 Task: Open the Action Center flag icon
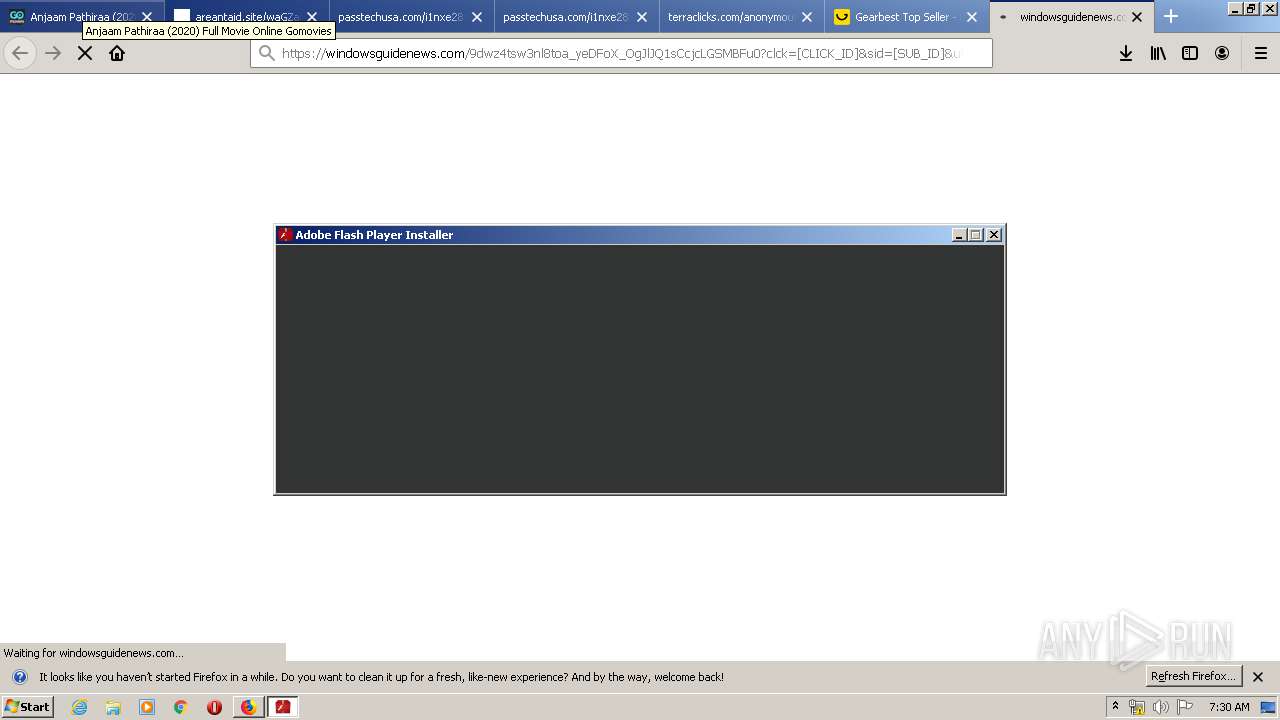1185,707
